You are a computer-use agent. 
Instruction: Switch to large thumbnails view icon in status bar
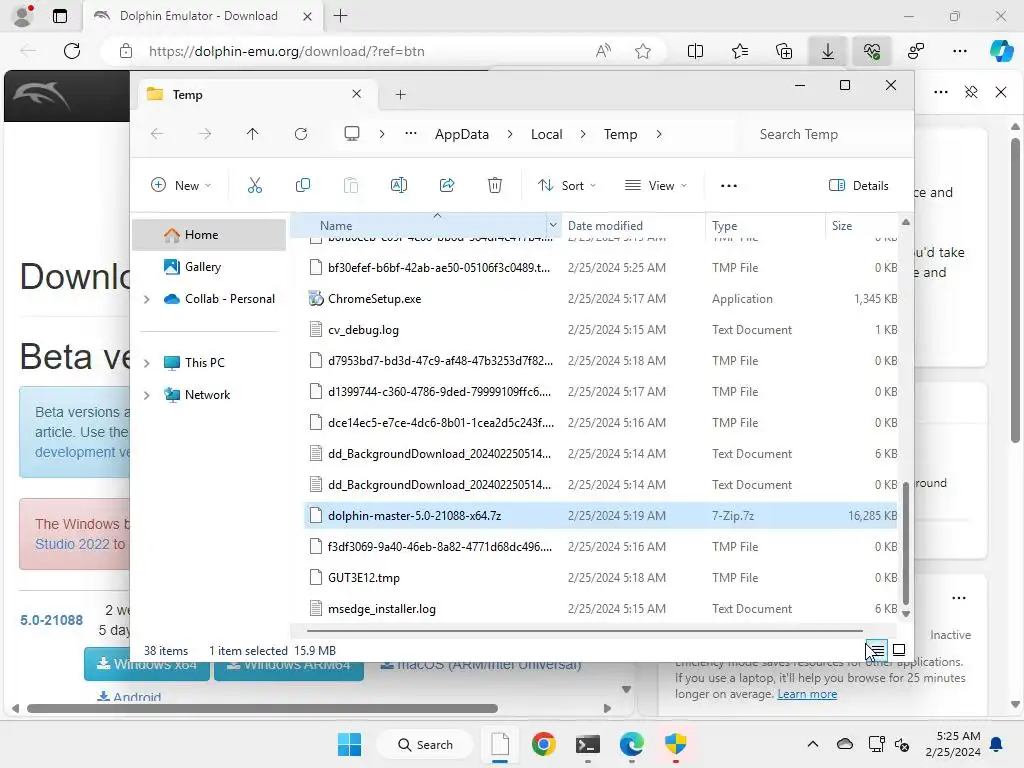click(899, 650)
